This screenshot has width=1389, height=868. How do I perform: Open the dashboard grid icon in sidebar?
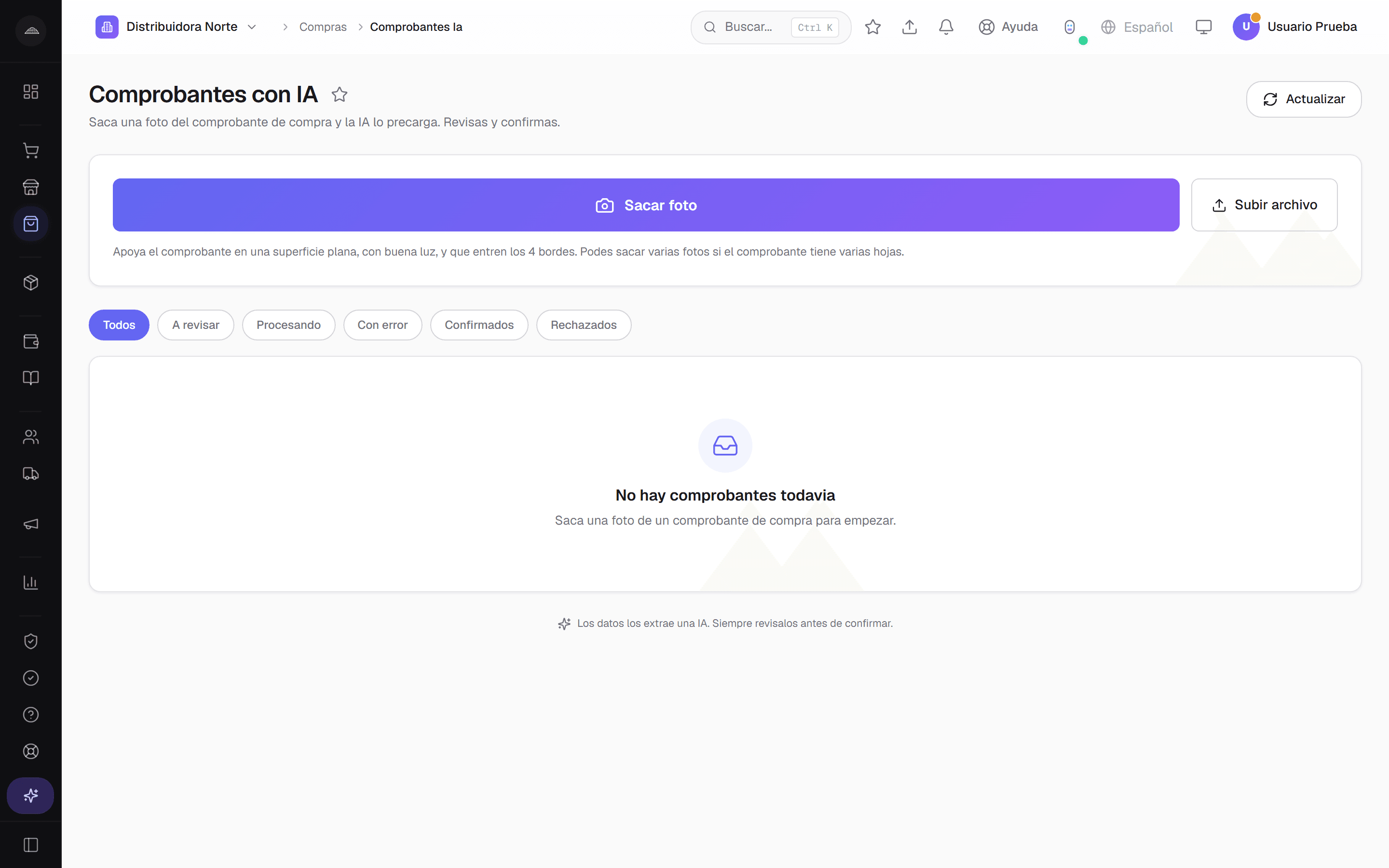[x=30, y=92]
